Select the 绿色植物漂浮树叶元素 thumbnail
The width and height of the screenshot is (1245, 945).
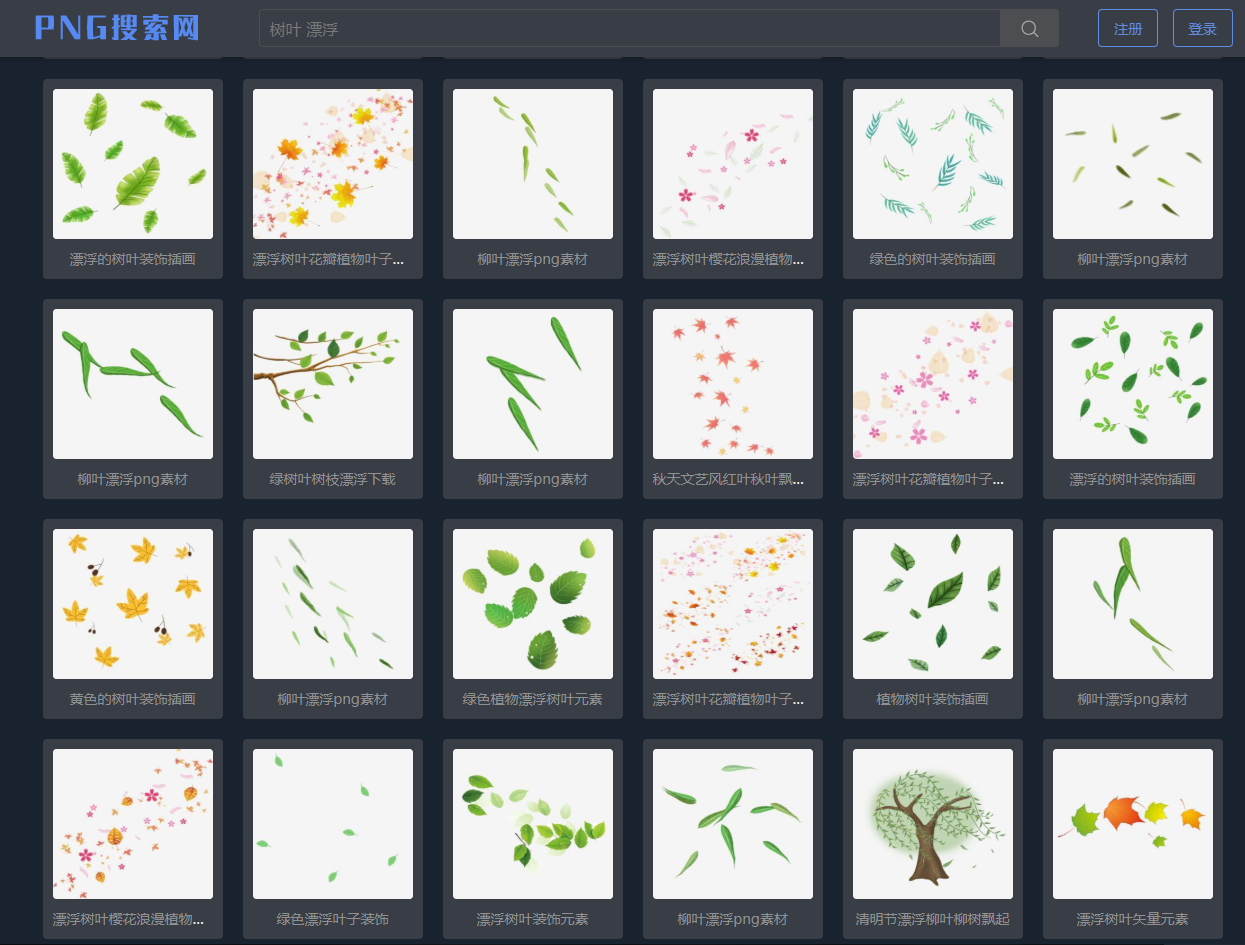click(x=533, y=604)
